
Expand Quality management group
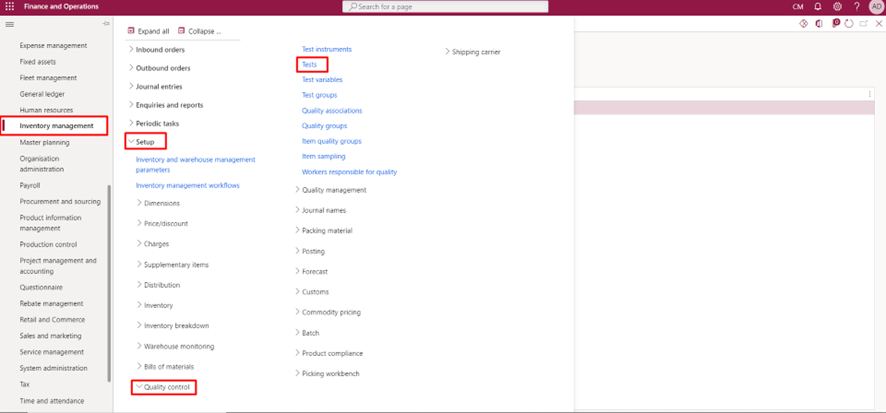(x=331, y=190)
